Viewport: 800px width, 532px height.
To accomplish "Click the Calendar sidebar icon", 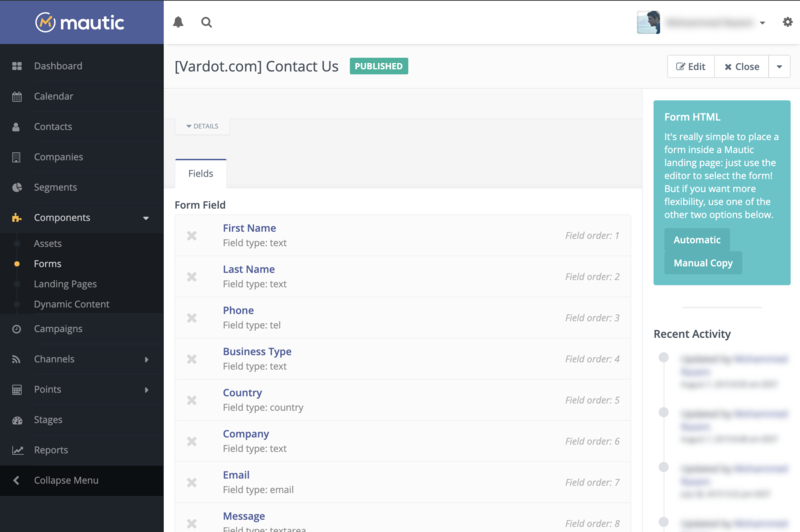I will (17, 96).
